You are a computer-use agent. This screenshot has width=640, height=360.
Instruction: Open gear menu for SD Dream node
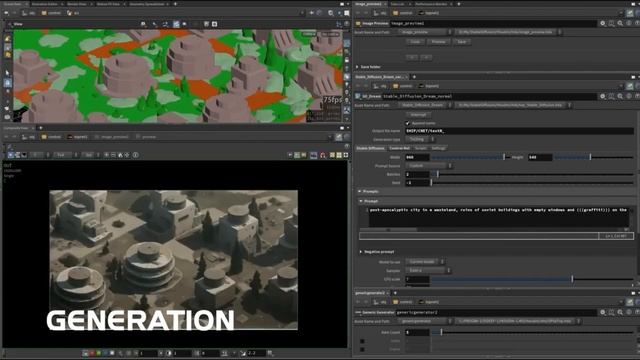pos(603,96)
